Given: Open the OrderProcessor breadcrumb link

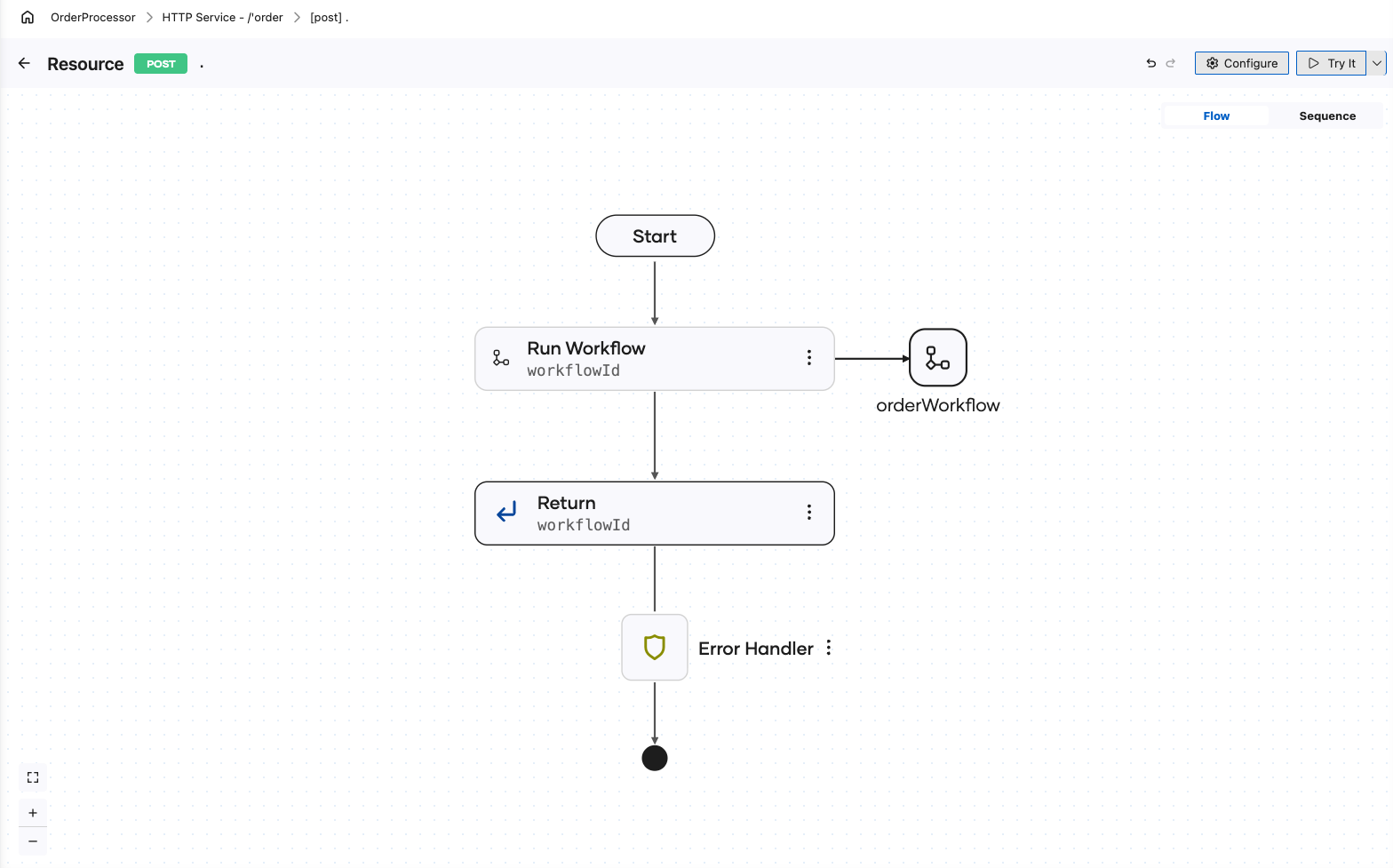Looking at the screenshot, I should click(x=93, y=17).
